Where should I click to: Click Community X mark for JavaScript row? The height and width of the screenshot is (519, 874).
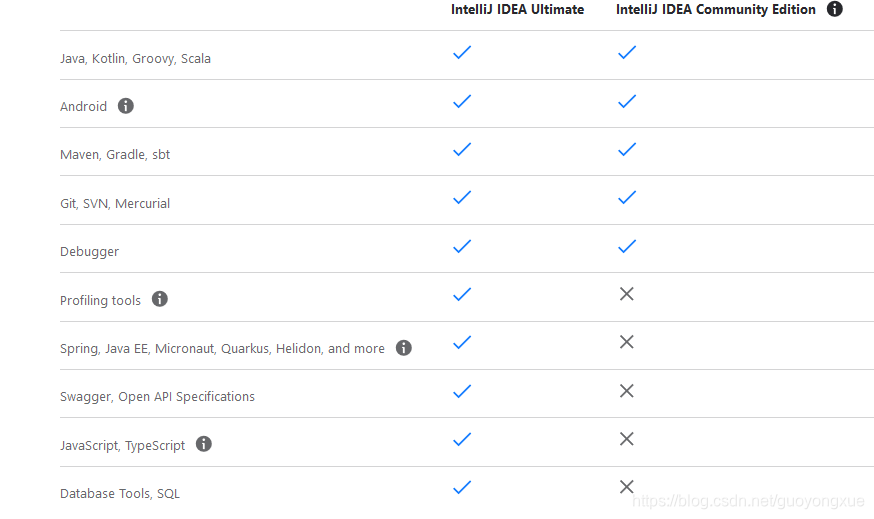(627, 439)
